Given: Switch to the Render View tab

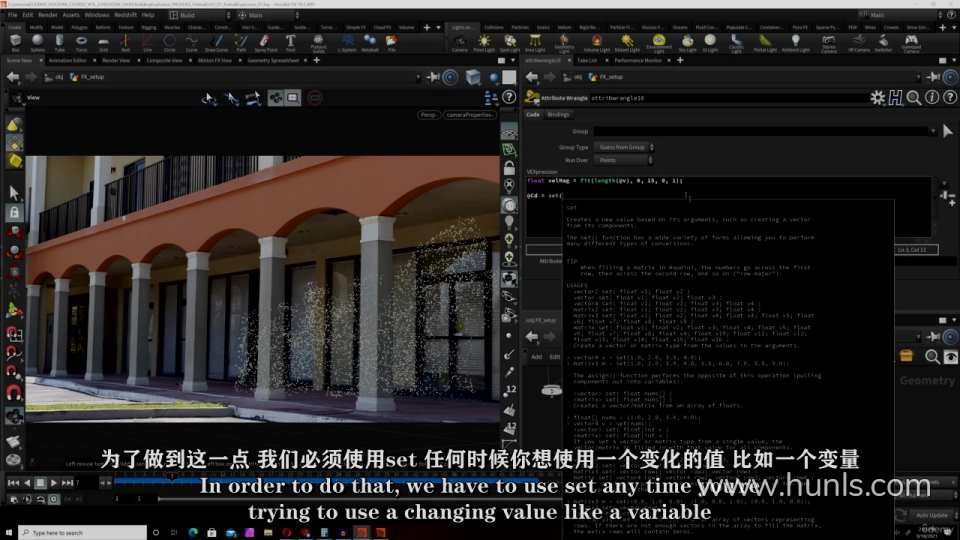Looking at the screenshot, I should pyautogui.click(x=116, y=61).
